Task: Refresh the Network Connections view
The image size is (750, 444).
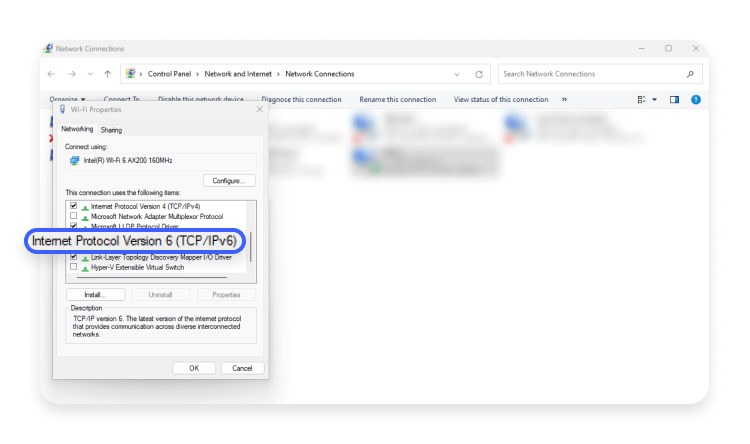Action: [x=479, y=74]
